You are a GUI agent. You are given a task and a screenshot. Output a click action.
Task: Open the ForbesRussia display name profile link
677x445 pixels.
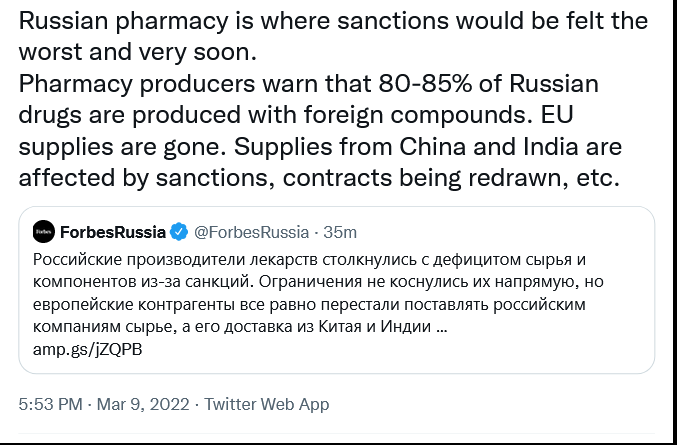click(113, 233)
